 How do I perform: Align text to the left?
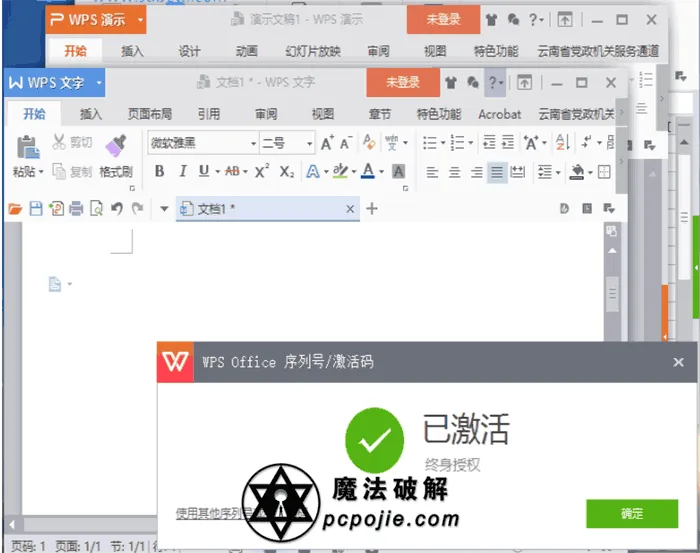432,172
